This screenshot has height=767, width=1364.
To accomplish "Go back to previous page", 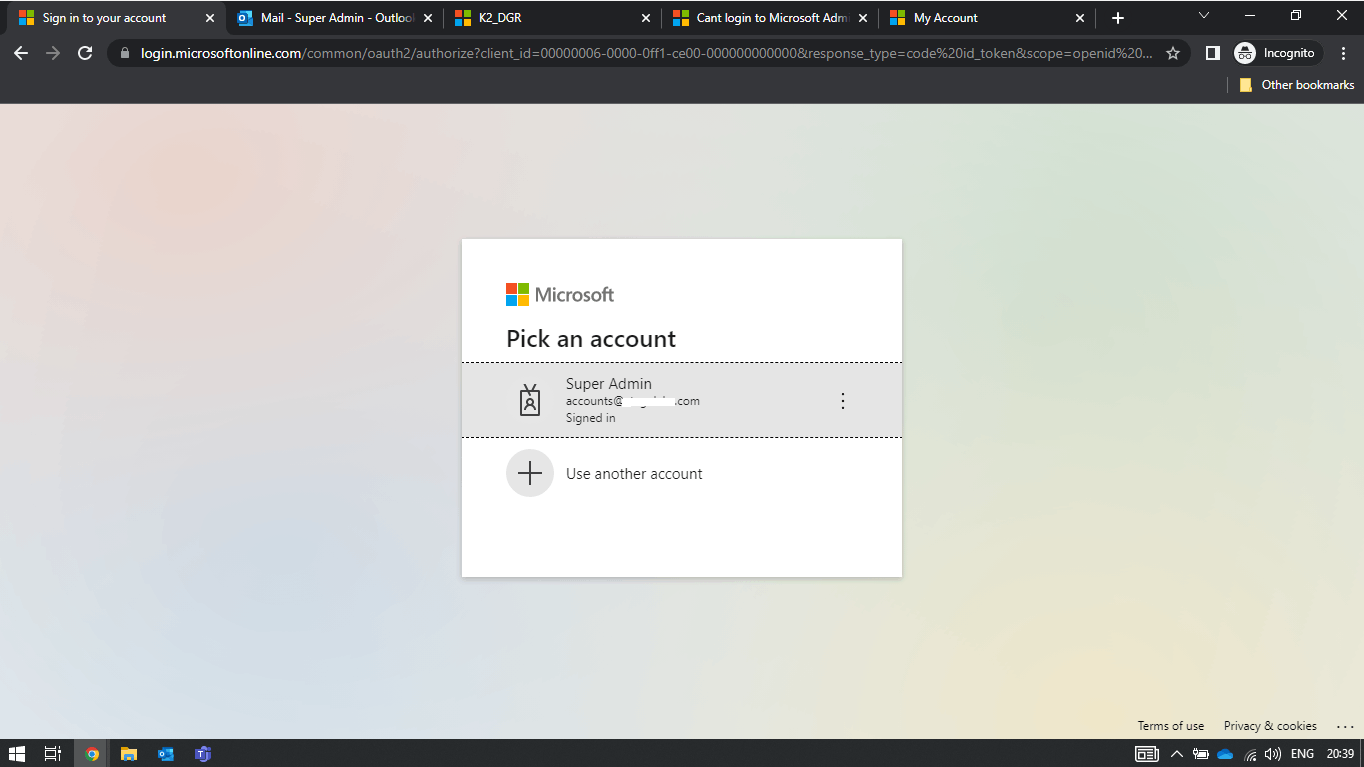I will pyautogui.click(x=21, y=53).
